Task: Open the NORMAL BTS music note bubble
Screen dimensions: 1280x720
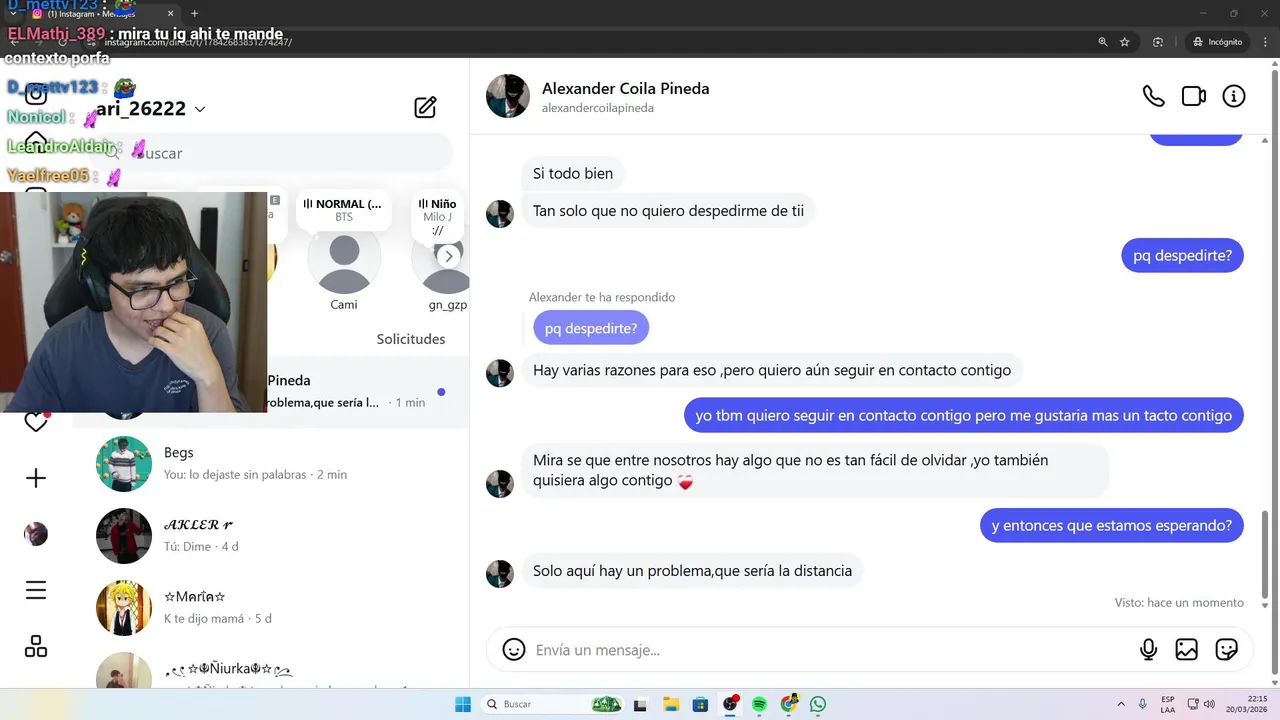Action: [344, 210]
